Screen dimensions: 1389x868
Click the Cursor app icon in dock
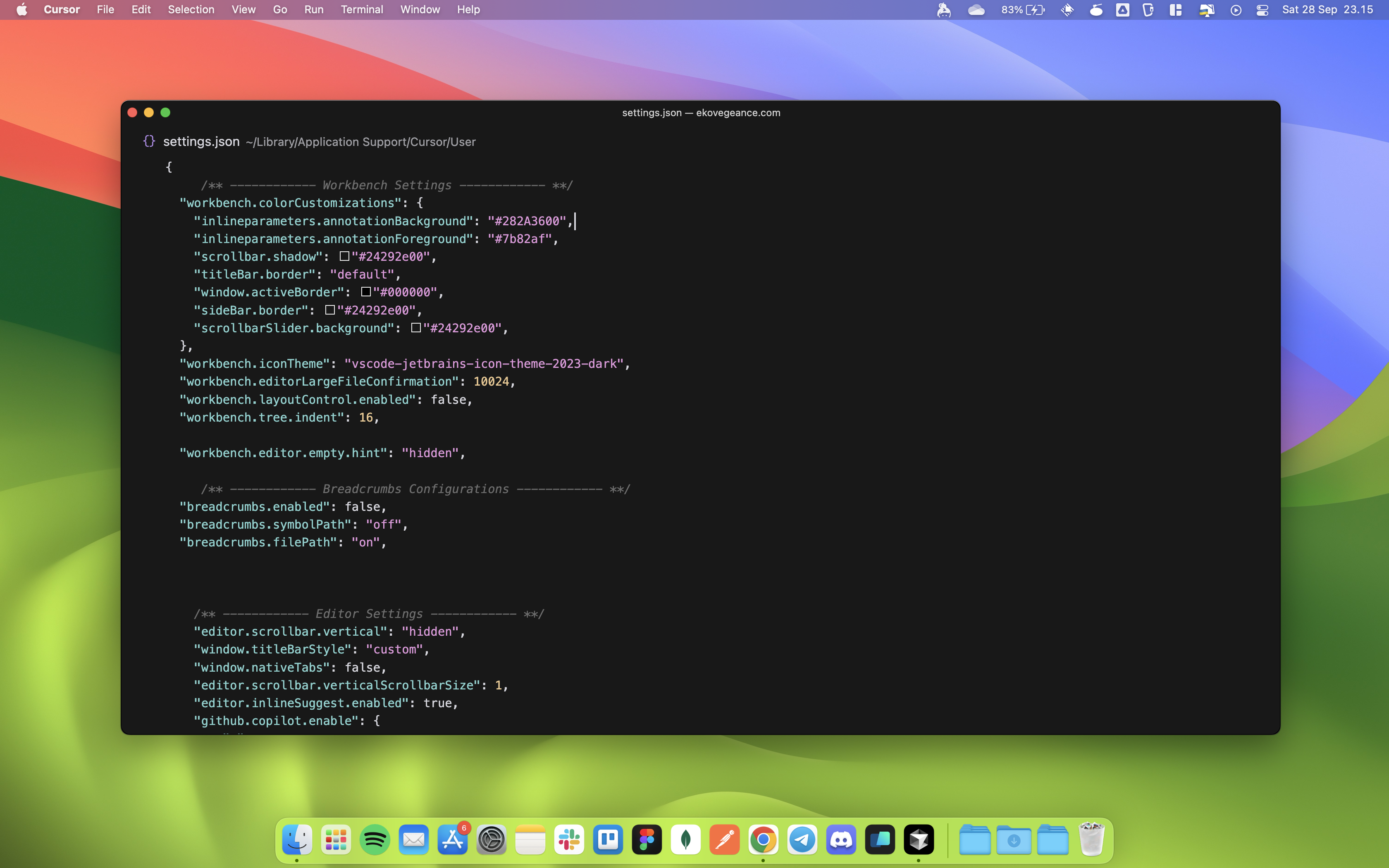click(918, 840)
